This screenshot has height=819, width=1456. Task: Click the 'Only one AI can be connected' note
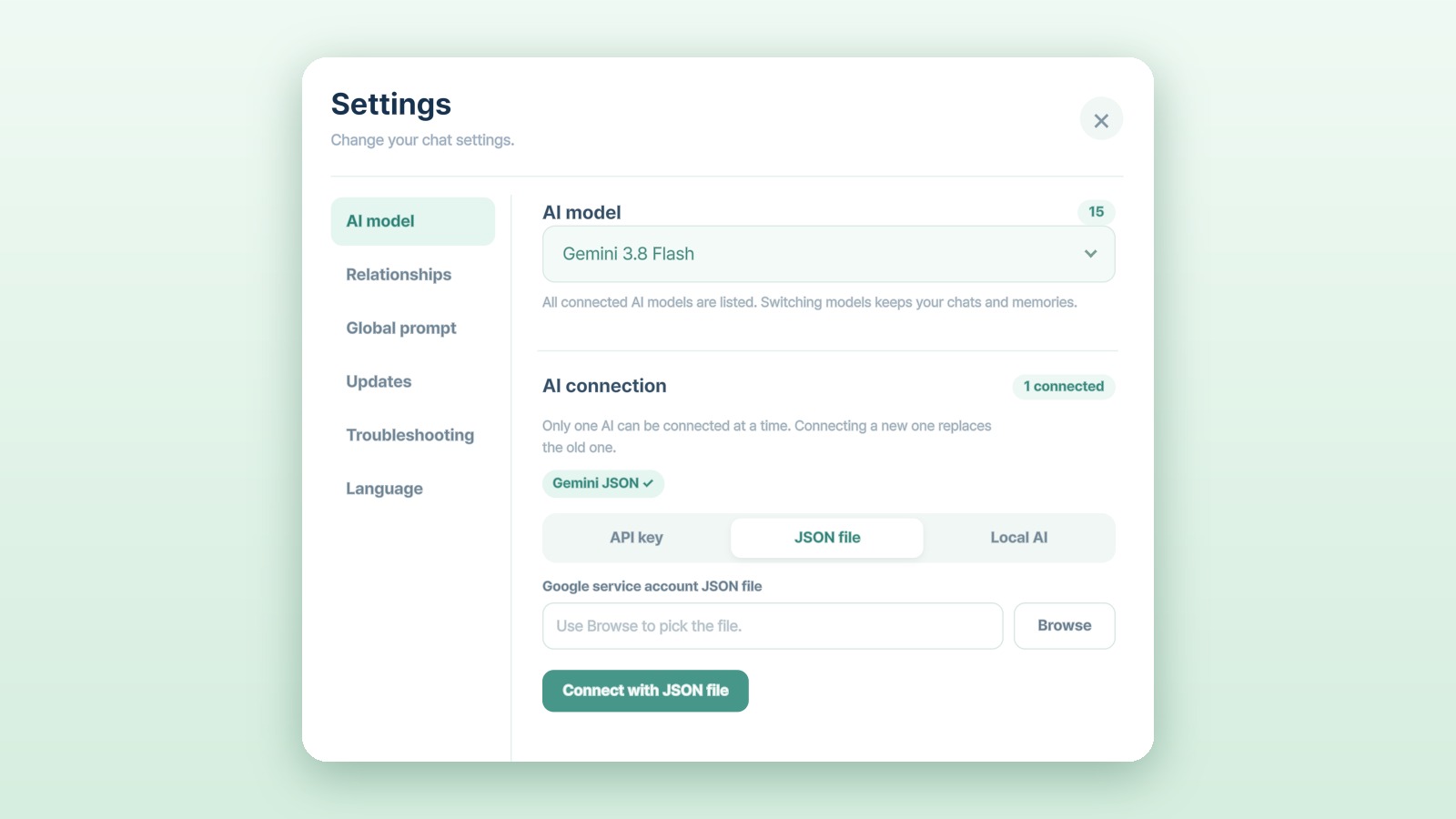pos(767,437)
